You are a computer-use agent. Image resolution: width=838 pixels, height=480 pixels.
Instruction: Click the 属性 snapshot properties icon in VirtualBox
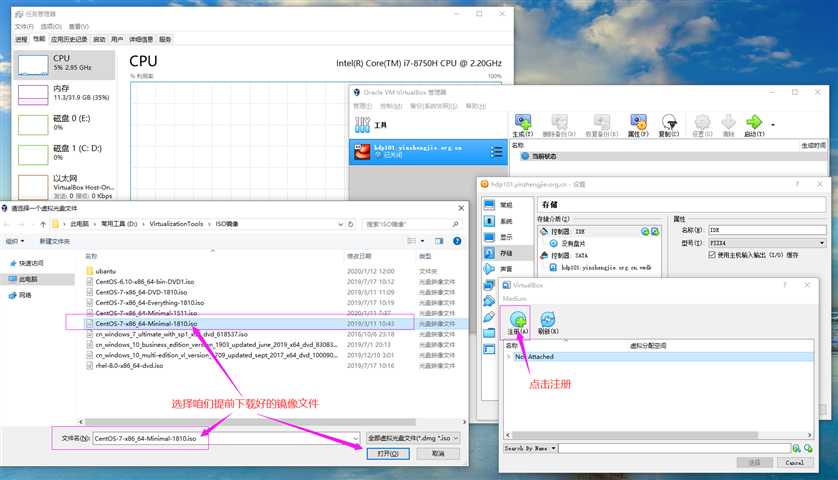pos(638,122)
